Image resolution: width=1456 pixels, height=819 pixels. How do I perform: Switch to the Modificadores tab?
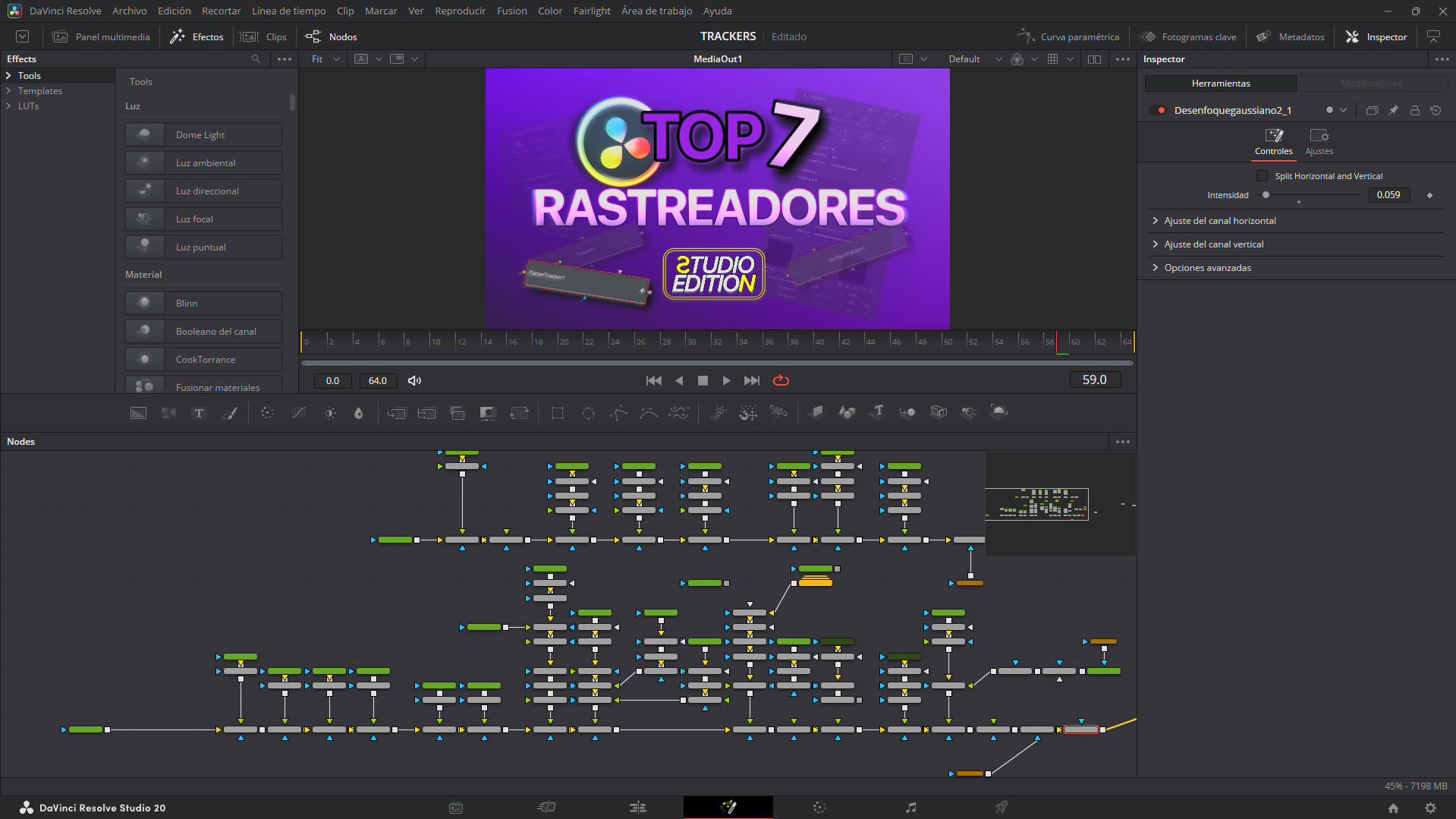[x=1372, y=83]
